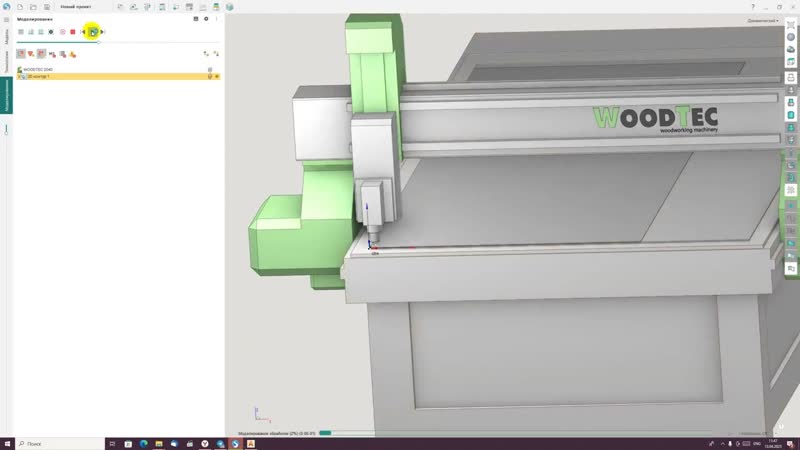Viewport: 800px width, 450px height.
Task: Switch to the Модель sidebar tab
Action: [6, 37]
